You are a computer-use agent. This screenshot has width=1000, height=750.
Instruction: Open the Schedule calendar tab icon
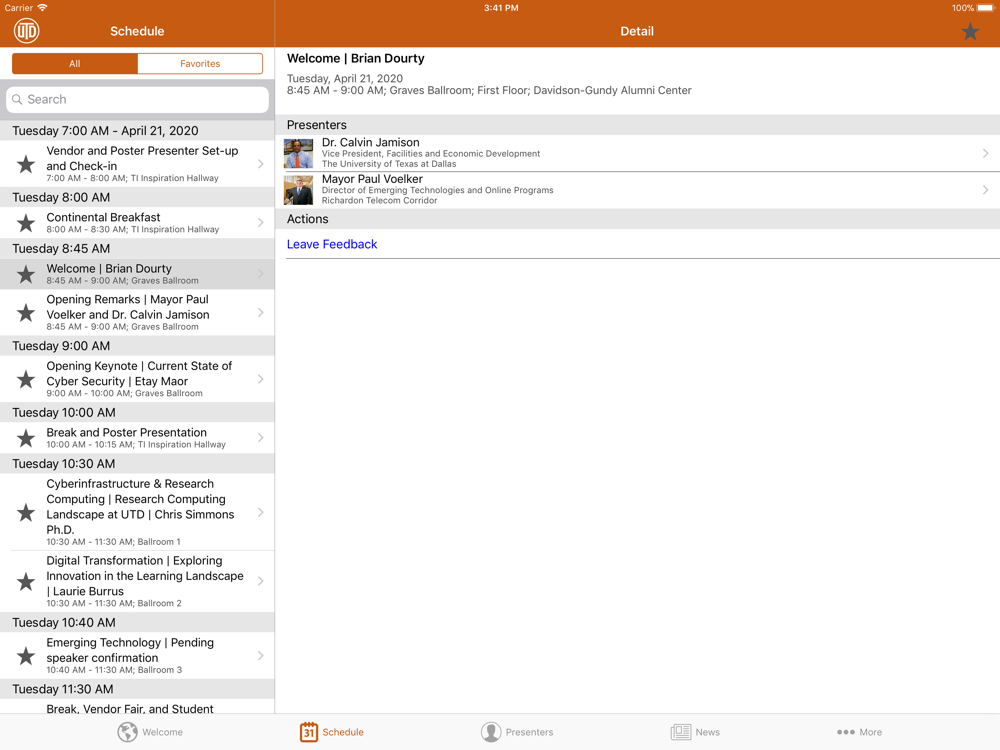click(309, 732)
